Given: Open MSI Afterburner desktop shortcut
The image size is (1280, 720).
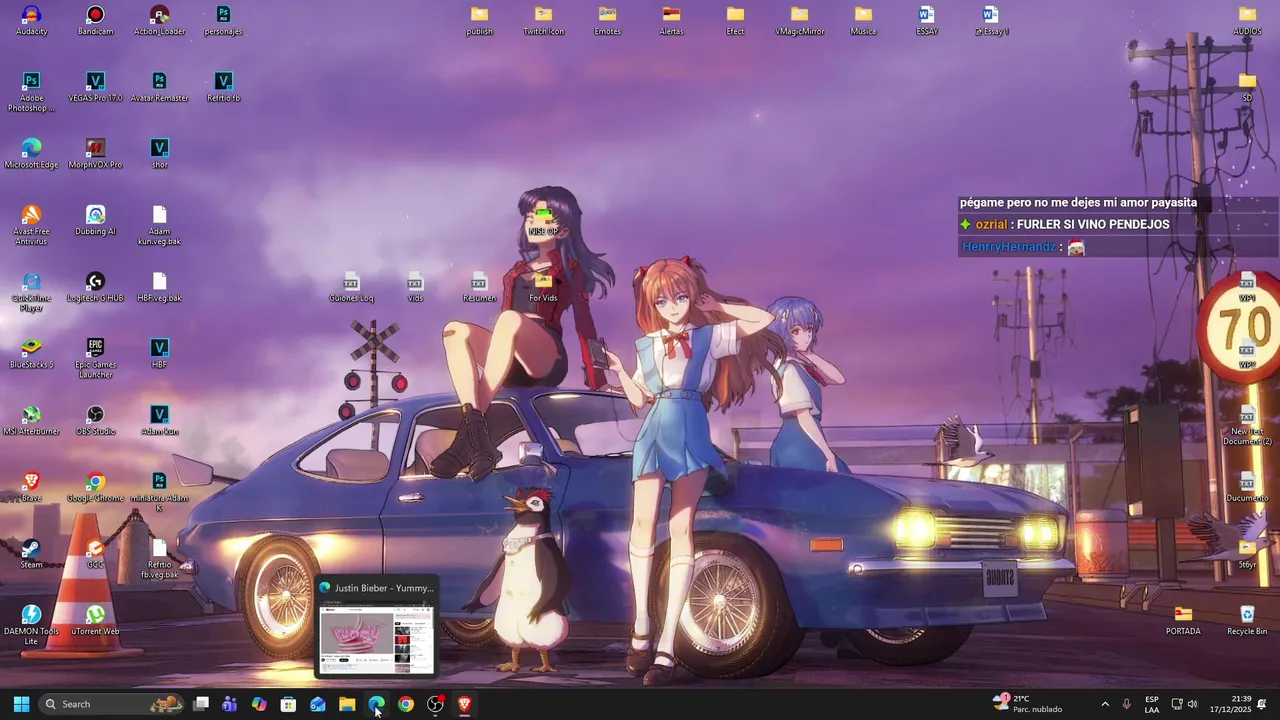Looking at the screenshot, I should (31, 421).
